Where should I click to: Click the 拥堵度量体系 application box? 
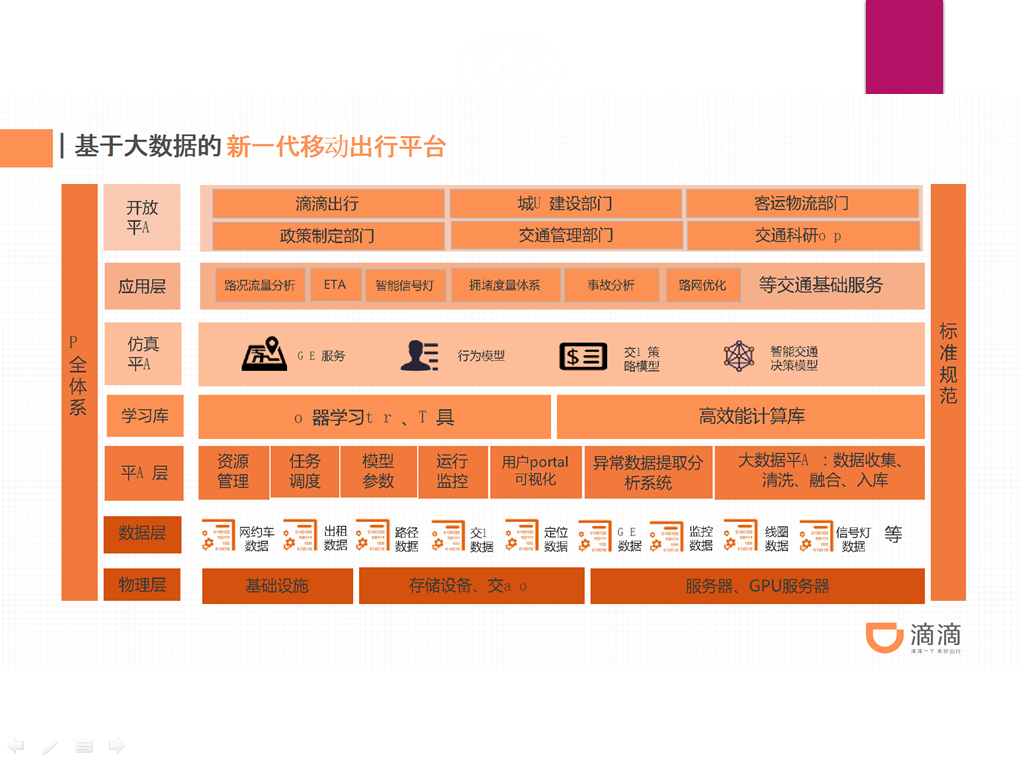point(505,285)
